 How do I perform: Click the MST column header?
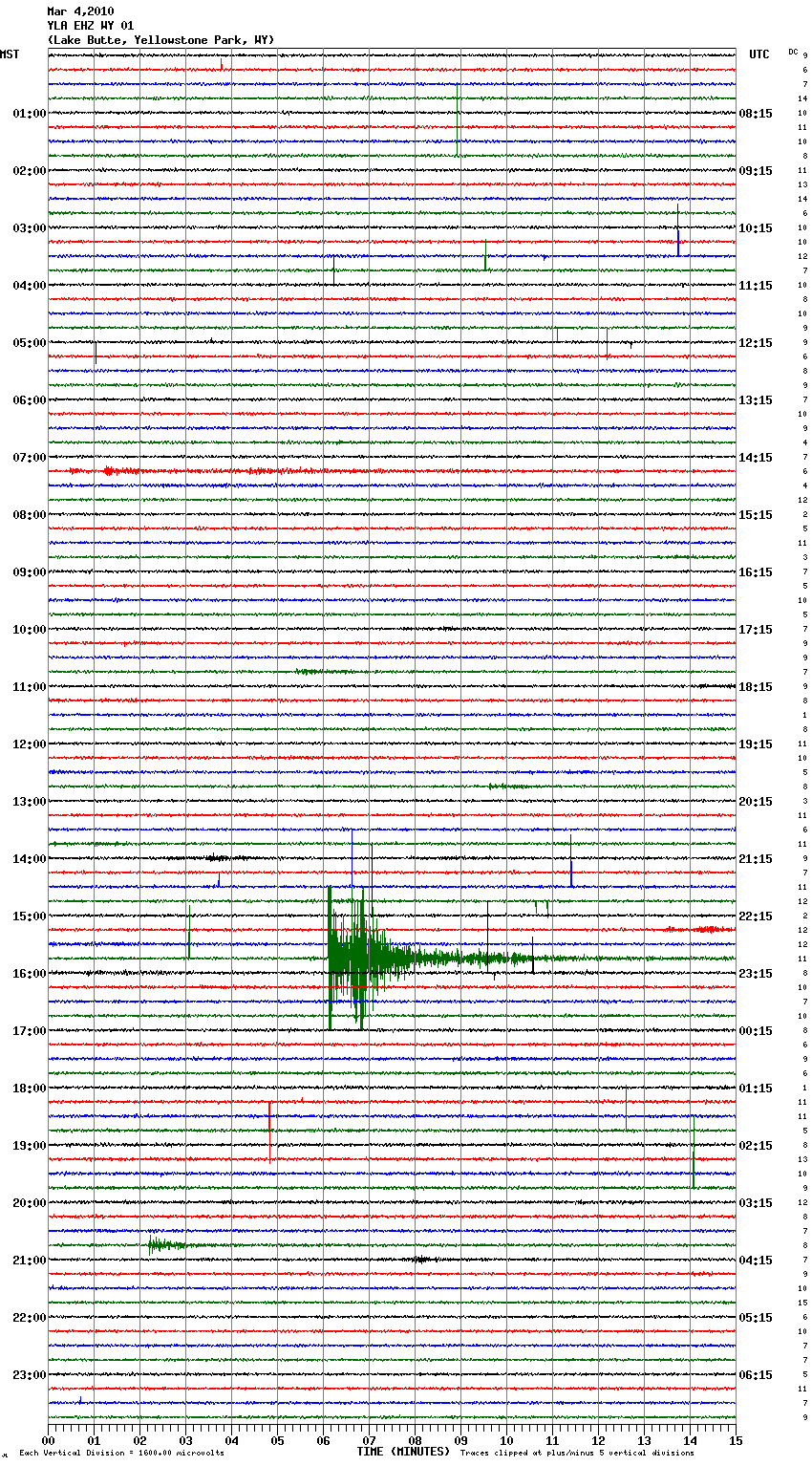[10, 54]
